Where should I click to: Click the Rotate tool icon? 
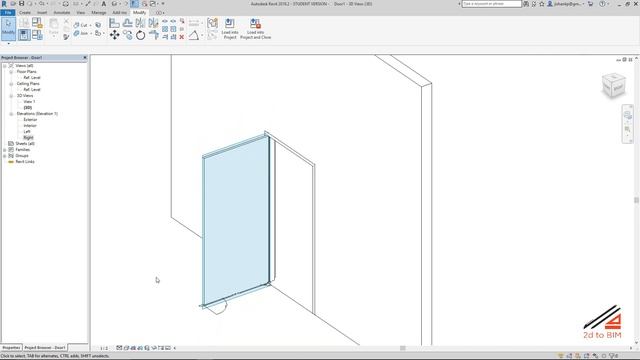coord(140,35)
